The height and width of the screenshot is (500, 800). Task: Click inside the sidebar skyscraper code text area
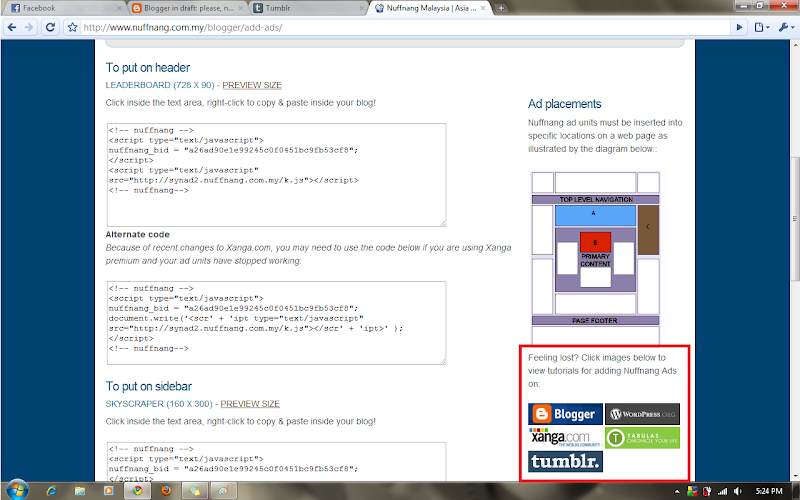pos(276,461)
